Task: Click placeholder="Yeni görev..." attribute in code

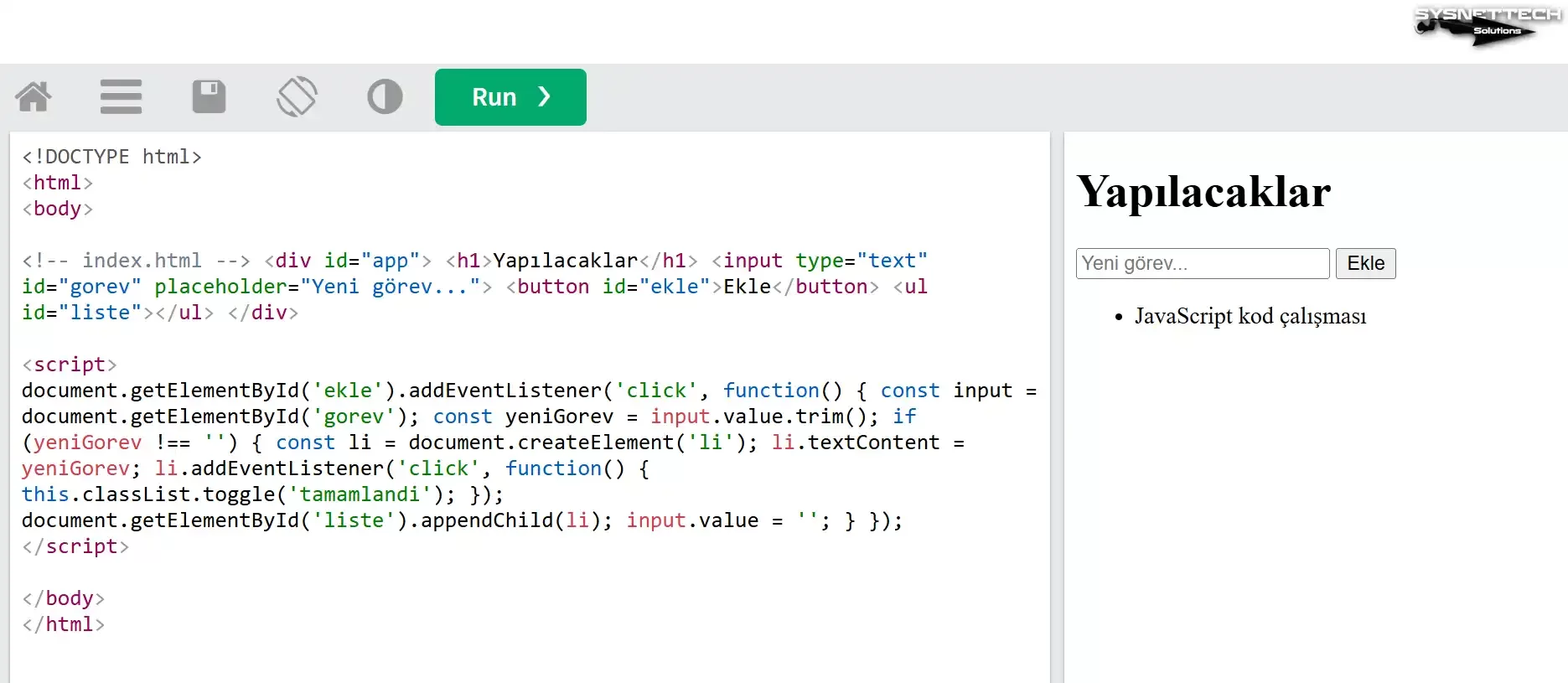Action: 318,287
